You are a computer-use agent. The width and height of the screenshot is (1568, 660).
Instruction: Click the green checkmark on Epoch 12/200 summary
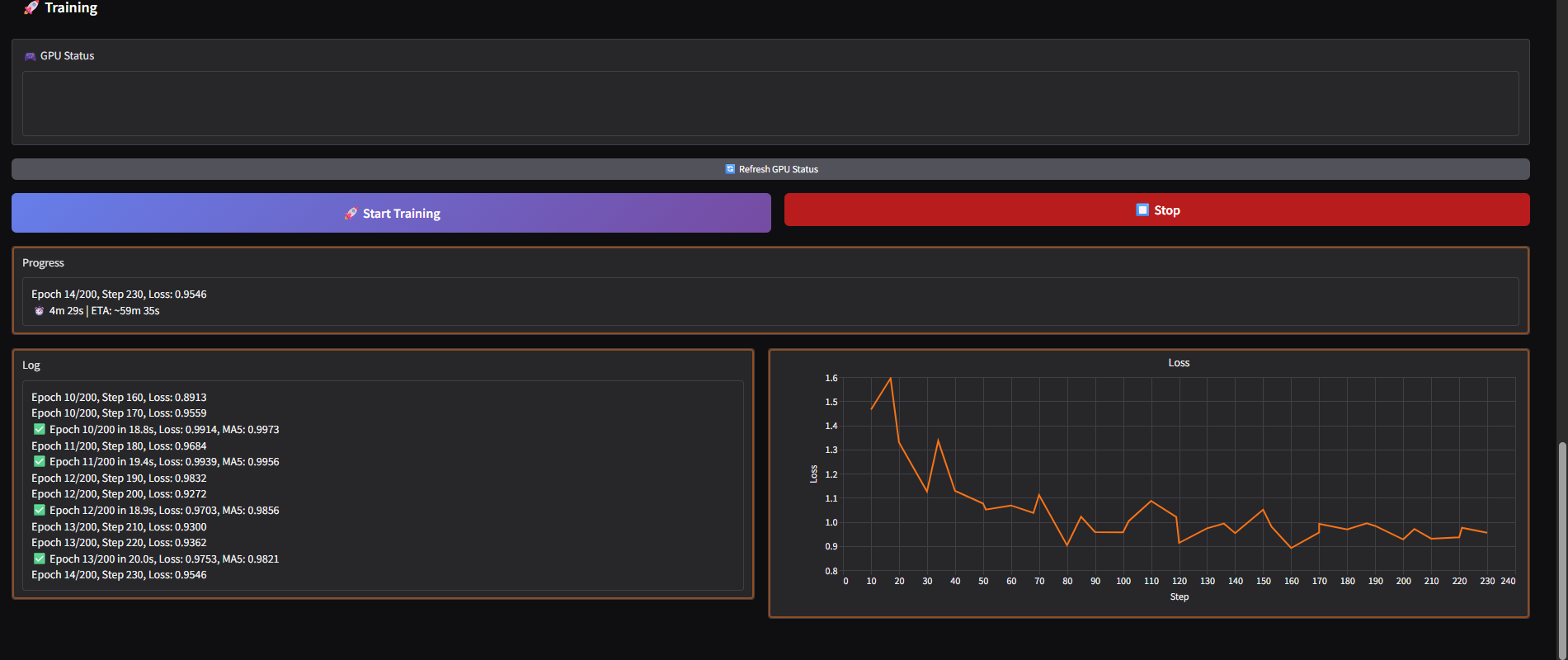click(39, 510)
